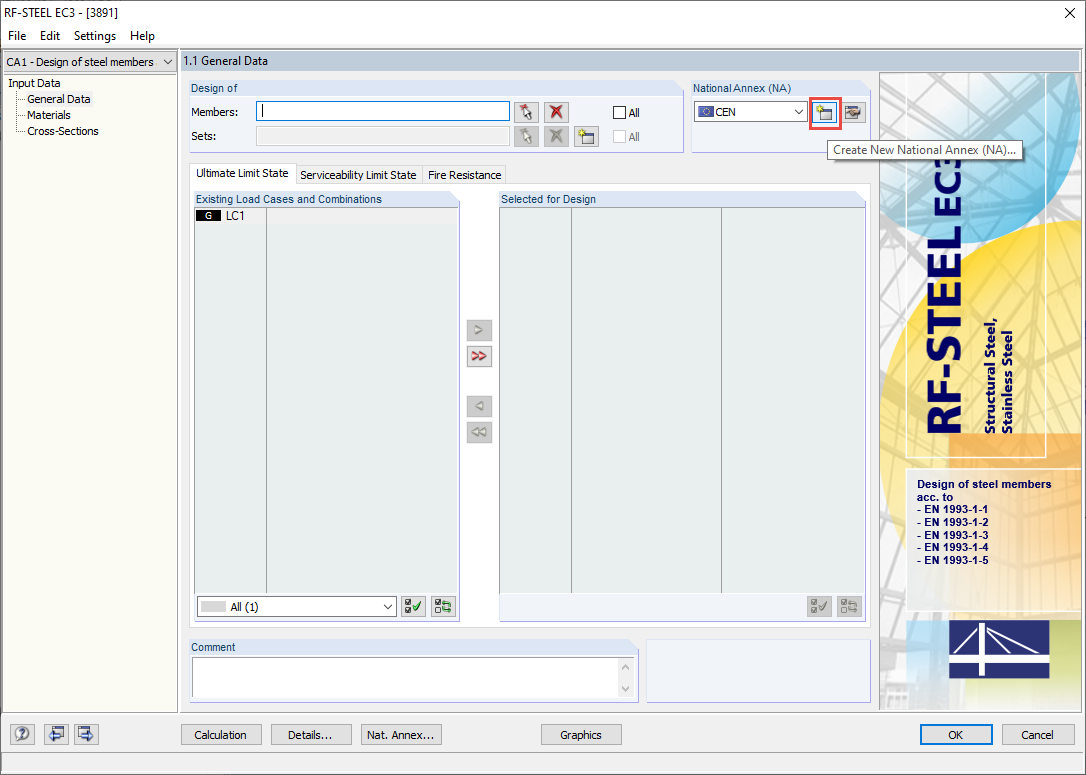Select all existing load cases with check icon
This screenshot has width=1086, height=775.
tap(413, 607)
